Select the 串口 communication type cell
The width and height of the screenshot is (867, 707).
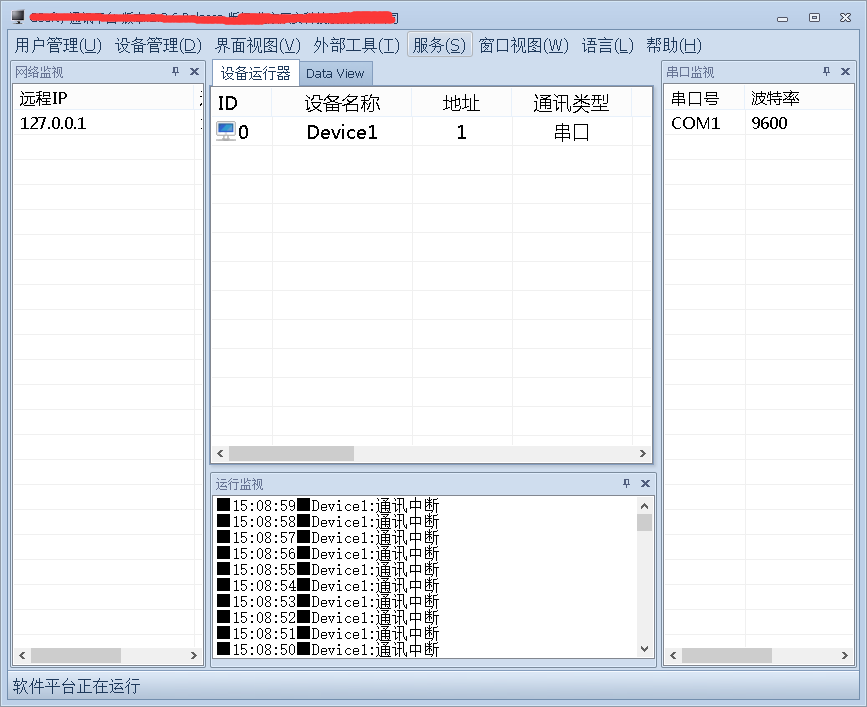572,132
